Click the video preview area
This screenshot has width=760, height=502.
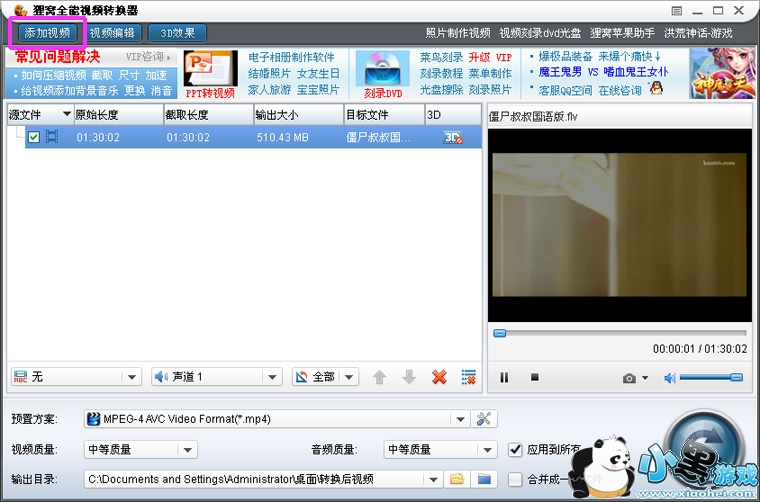click(x=619, y=225)
